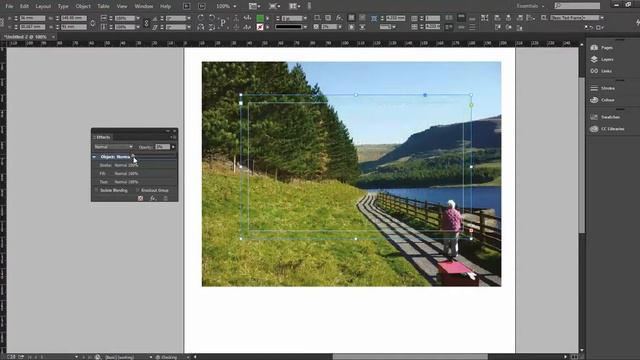The height and width of the screenshot is (360, 640).
Task: Open the blending mode Normal dropdown in Effects
Action: (x=113, y=147)
